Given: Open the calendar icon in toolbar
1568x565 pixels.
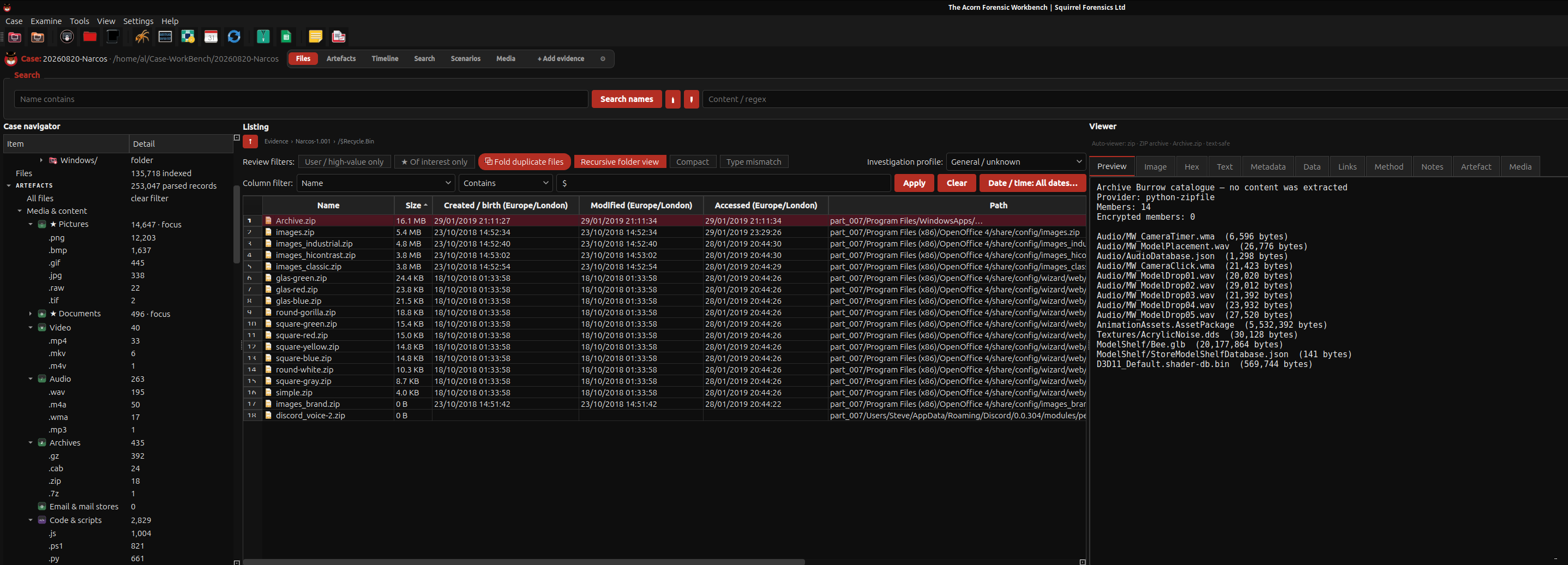Looking at the screenshot, I should pos(211,37).
